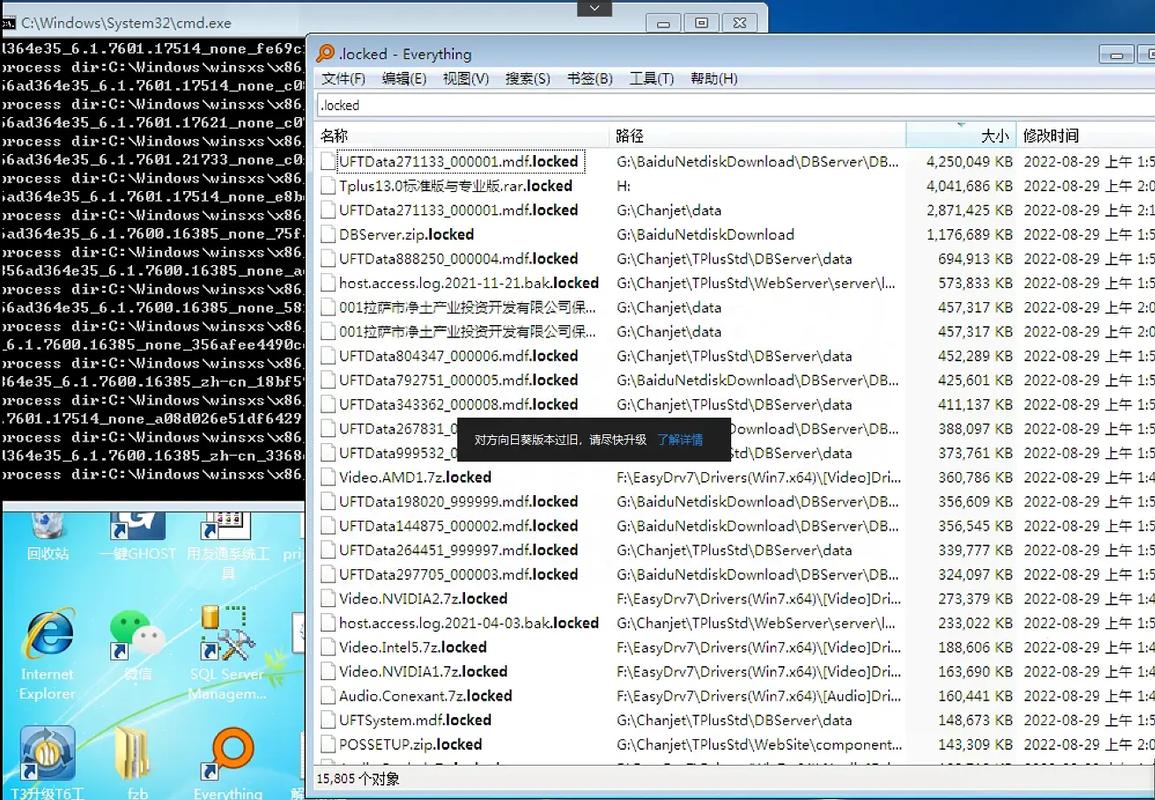This screenshot has height=800, width=1155.
Task: Sort results by 修改时间 column header
Action: click(x=1086, y=136)
